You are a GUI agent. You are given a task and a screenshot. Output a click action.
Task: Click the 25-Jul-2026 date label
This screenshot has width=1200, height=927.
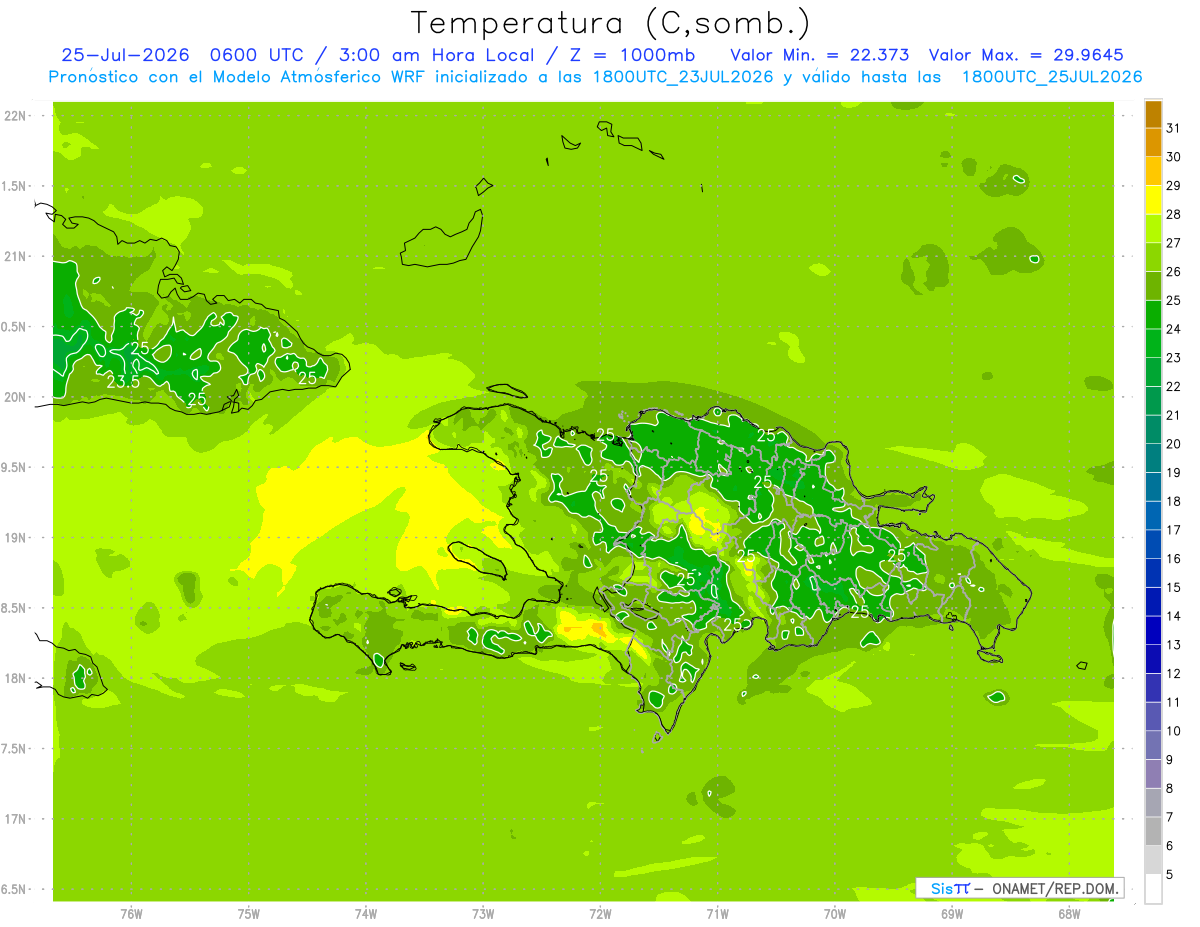[125, 55]
